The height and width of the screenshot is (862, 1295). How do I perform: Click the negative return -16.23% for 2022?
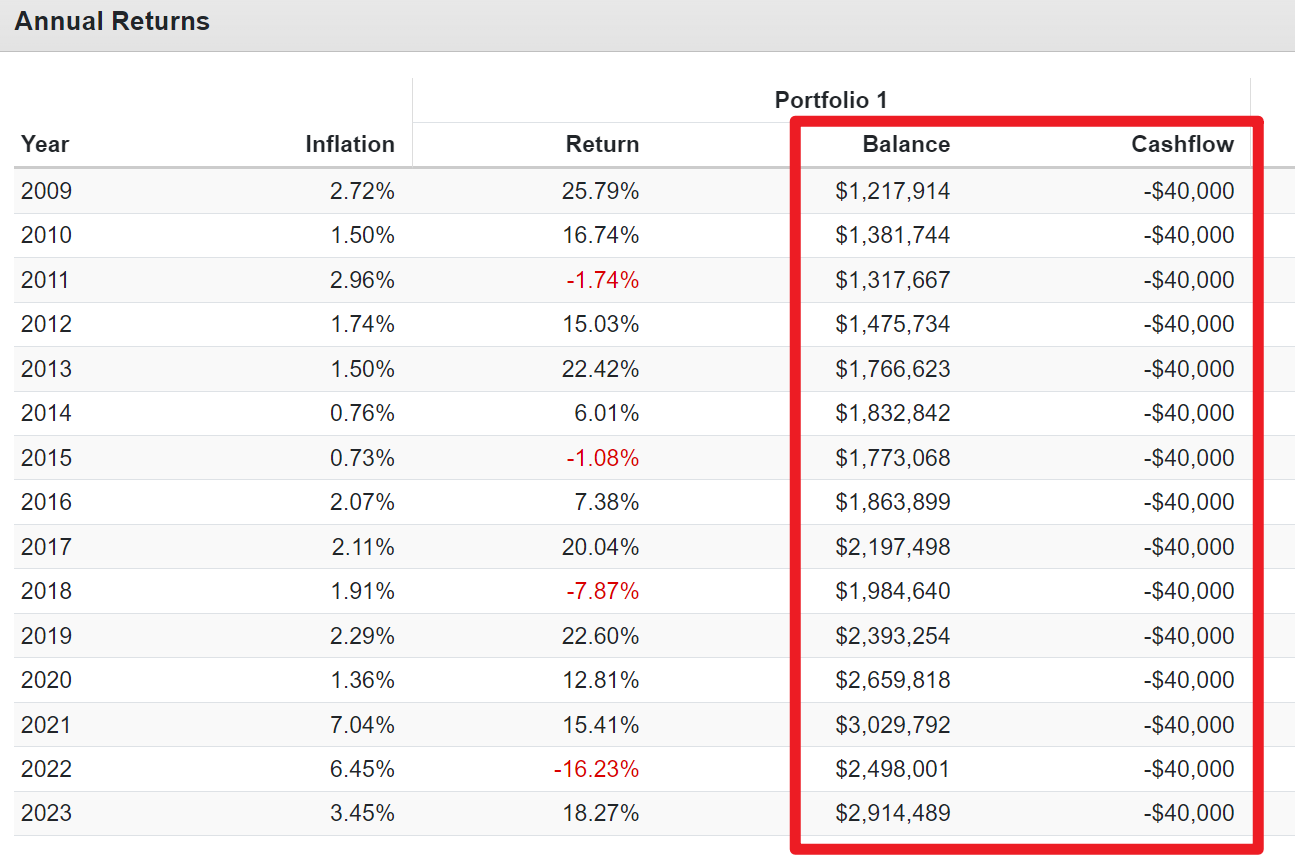596,769
